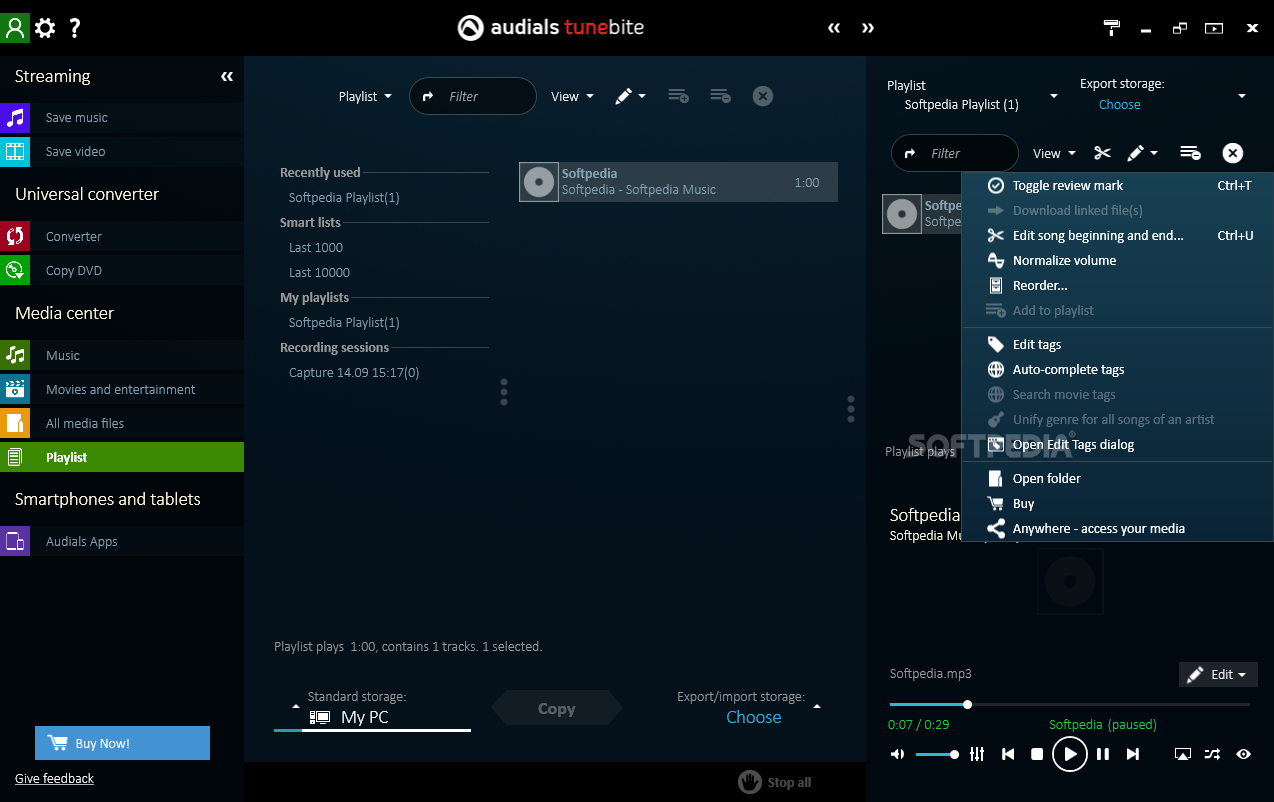Choose Anywhere - access your media
Viewport: 1274px width, 802px height.
coord(1117,528)
